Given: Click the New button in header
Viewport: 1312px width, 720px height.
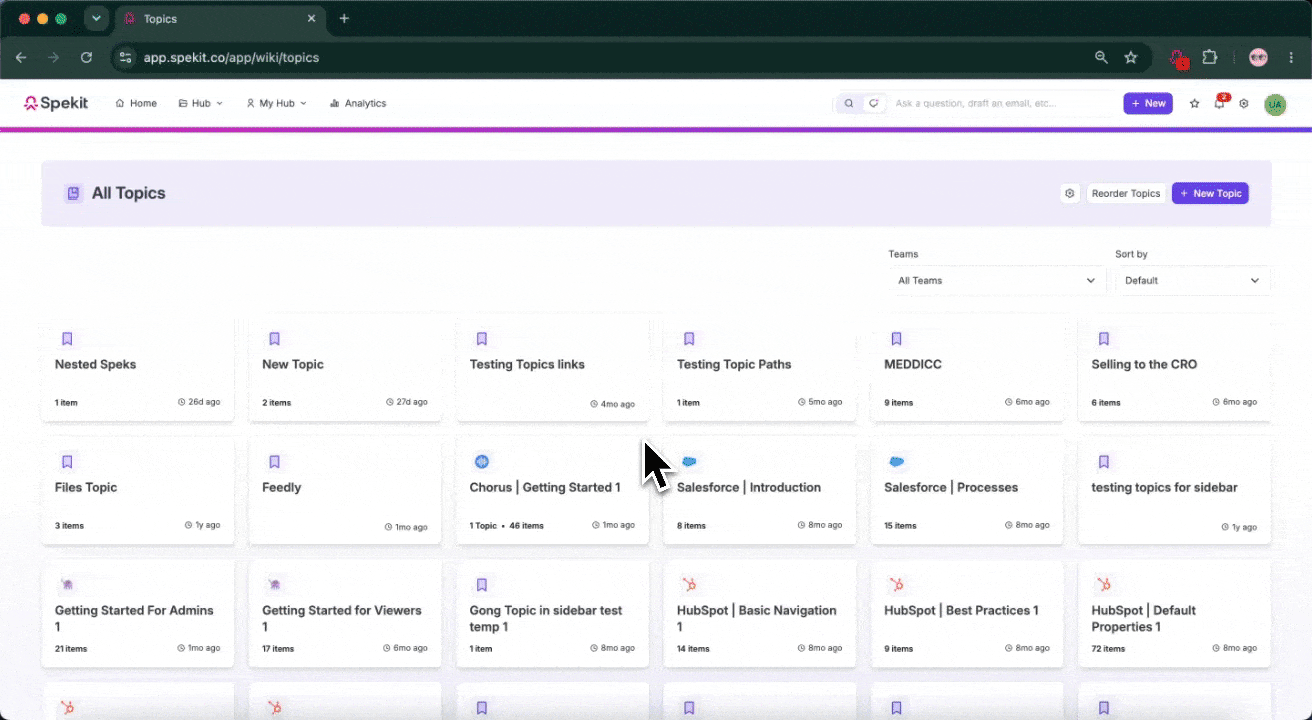Looking at the screenshot, I should [x=1148, y=103].
